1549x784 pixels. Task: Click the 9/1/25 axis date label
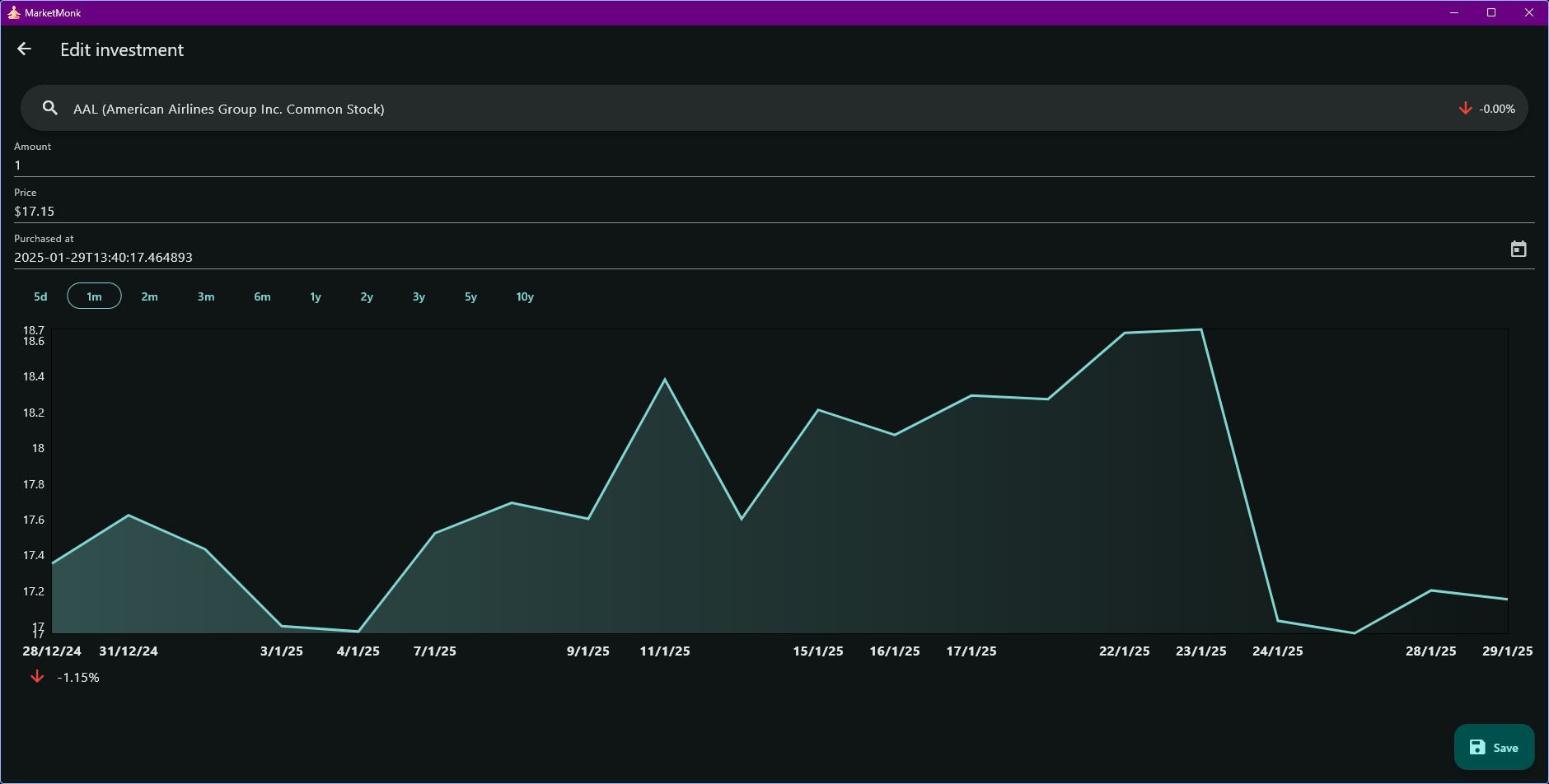(x=588, y=651)
